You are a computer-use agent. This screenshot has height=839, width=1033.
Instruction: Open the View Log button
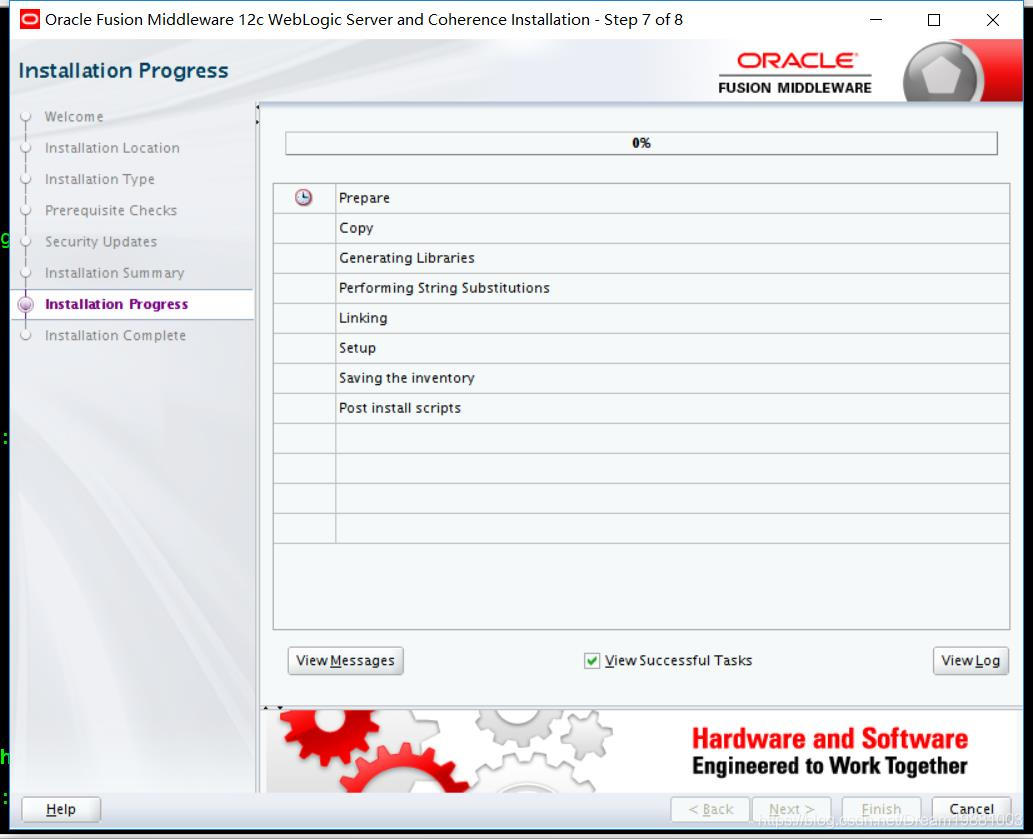(970, 661)
